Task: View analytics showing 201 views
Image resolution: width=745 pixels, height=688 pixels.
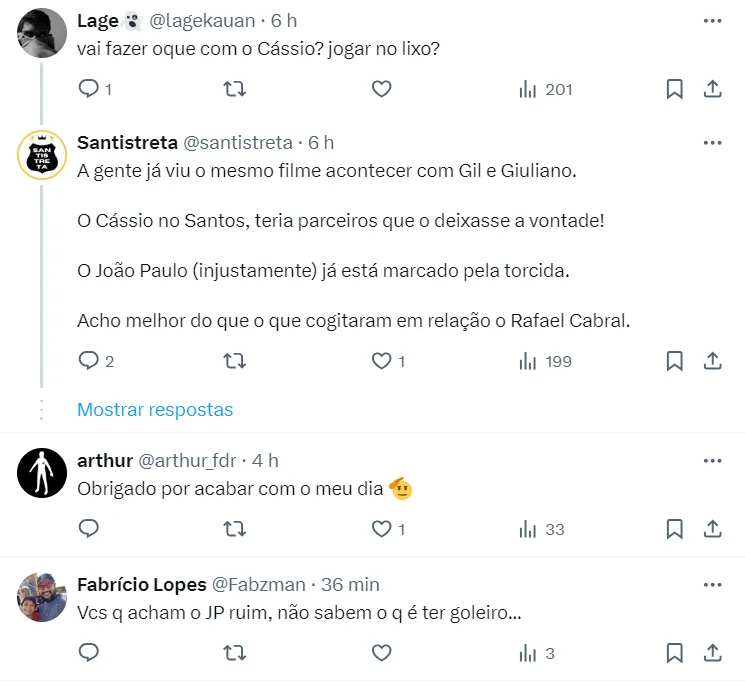Action: (545, 89)
